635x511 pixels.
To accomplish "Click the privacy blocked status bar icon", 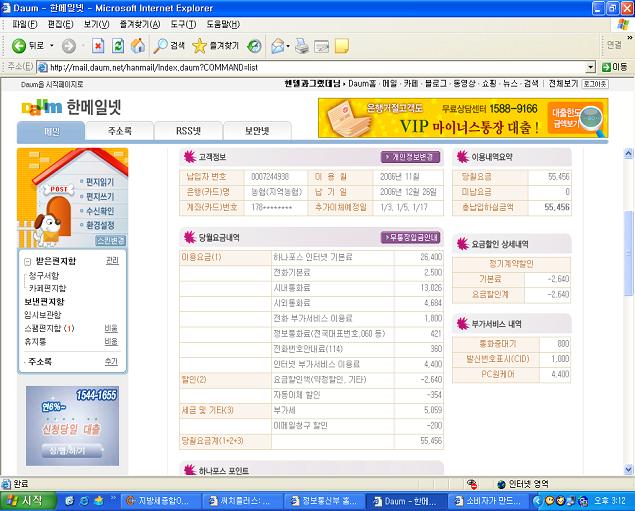I will (x=472, y=484).
